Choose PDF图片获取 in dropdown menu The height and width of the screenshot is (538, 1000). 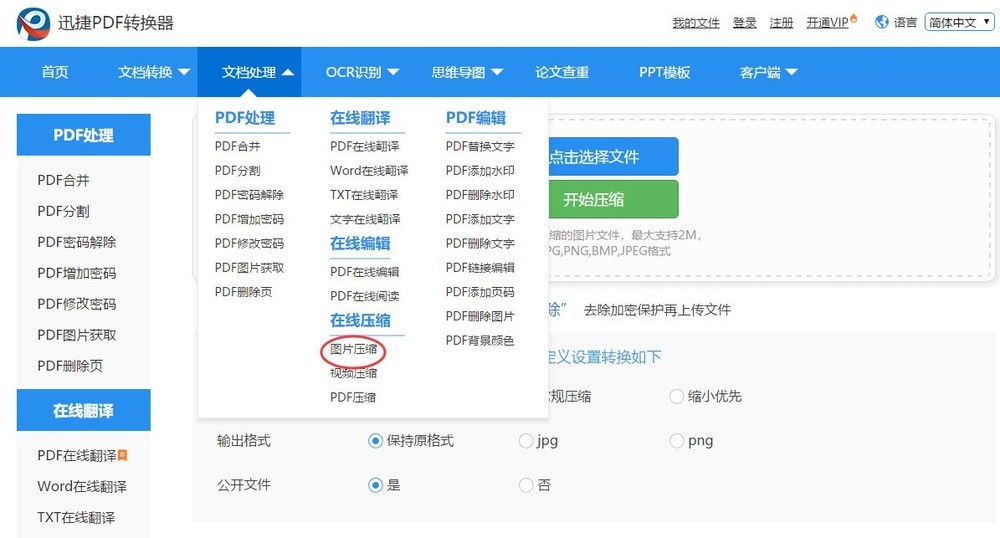(249, 268)
